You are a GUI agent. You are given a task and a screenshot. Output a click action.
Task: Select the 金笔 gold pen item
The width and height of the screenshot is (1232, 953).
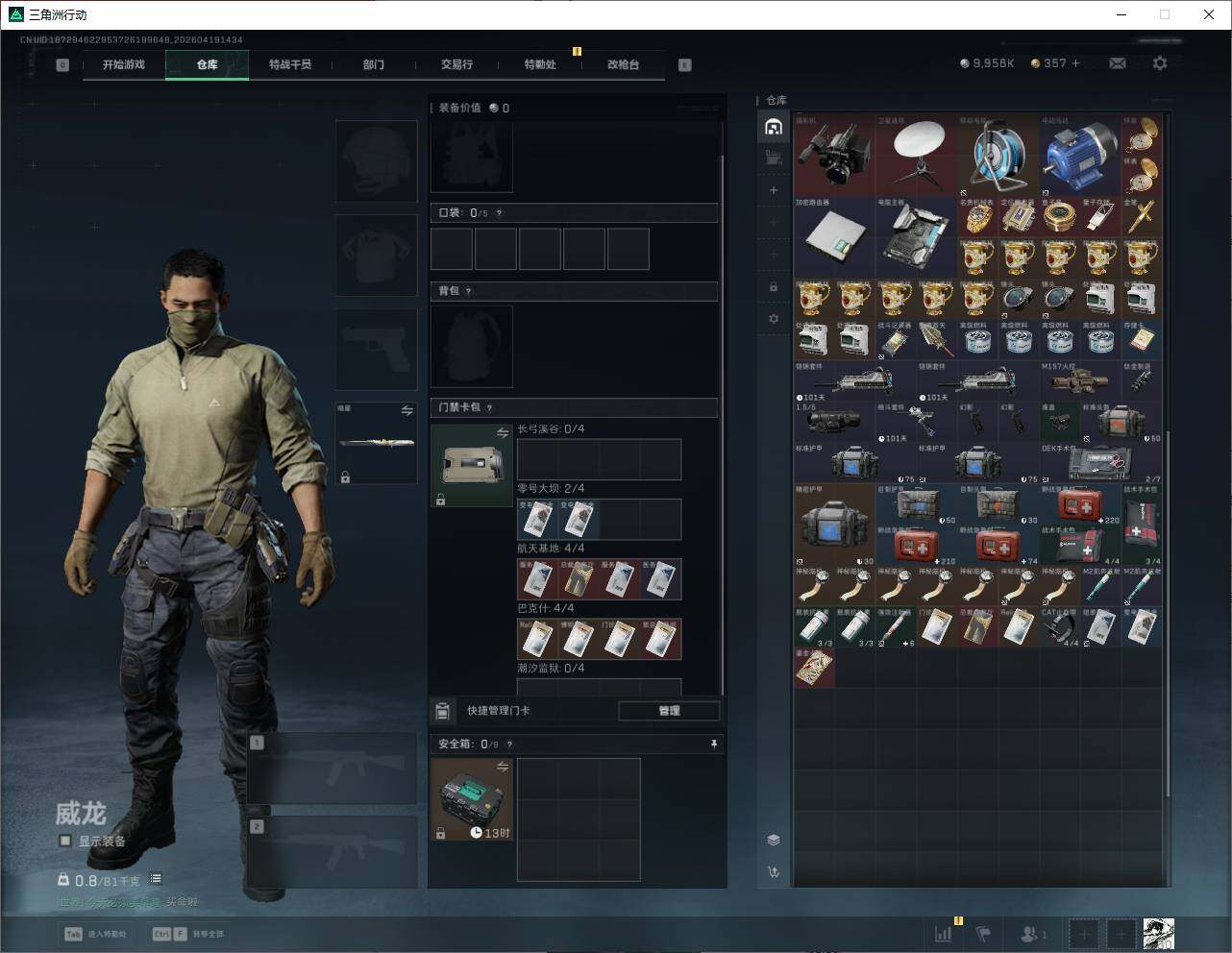[x=1142, y=217]
